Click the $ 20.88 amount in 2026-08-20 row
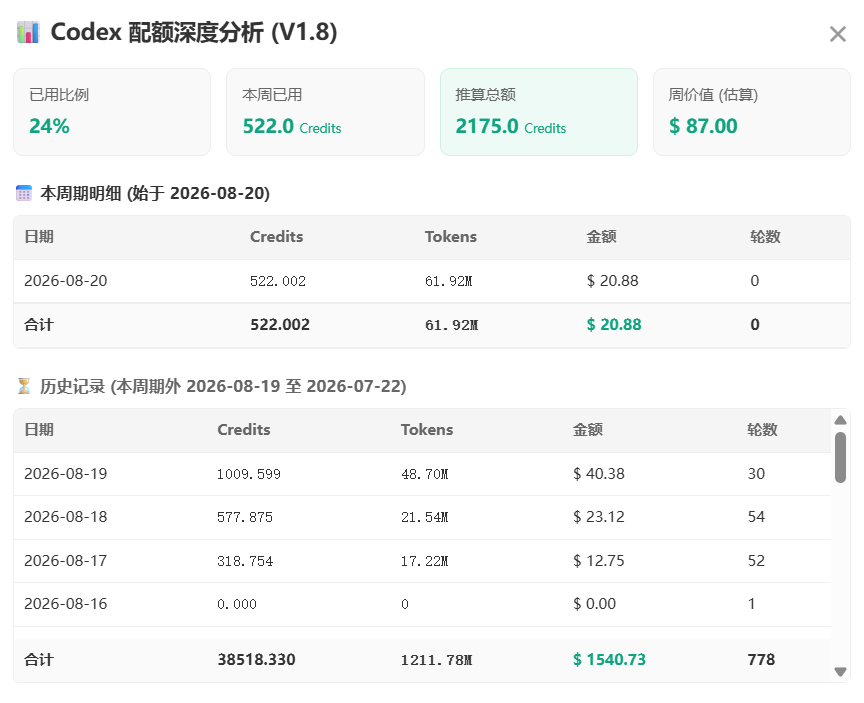 coord(612,281)
